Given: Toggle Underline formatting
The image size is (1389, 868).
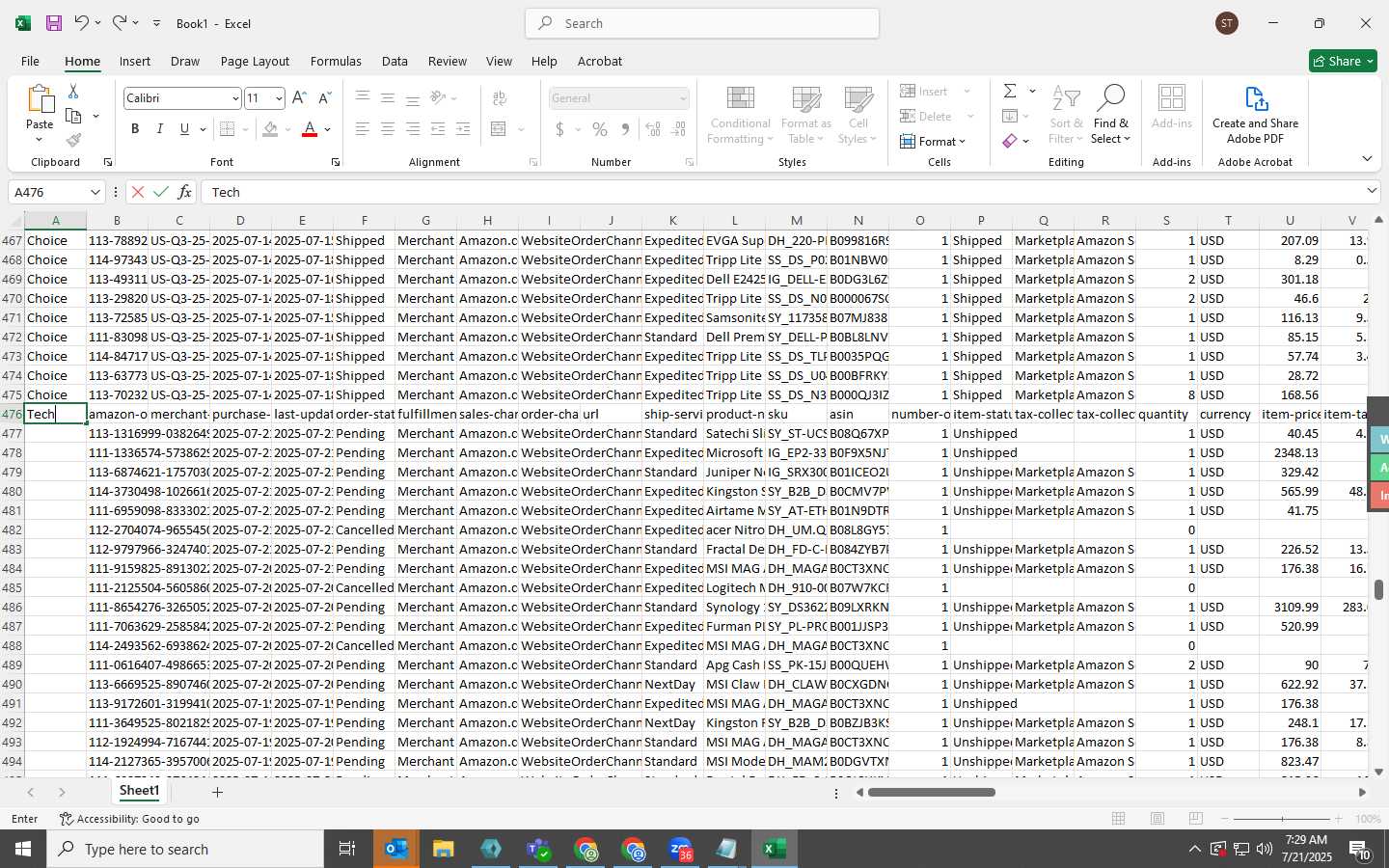Looking at the screenshot, I should pyautogui.click(x=184, y=129).
